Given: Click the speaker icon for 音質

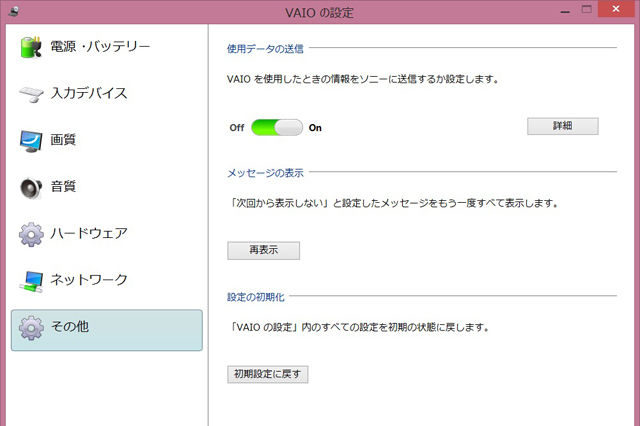Looking at the screenshot, I should coord(31,188).
